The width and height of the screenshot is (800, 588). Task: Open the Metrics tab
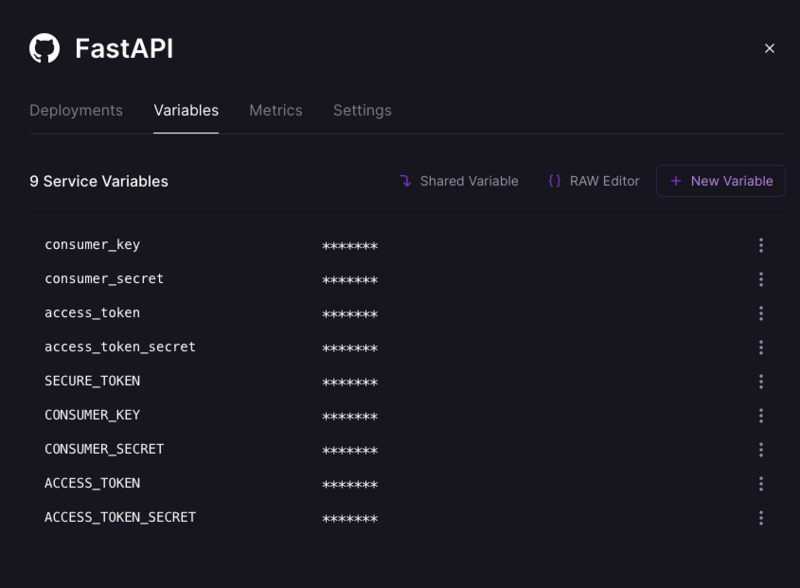point(276,110)
